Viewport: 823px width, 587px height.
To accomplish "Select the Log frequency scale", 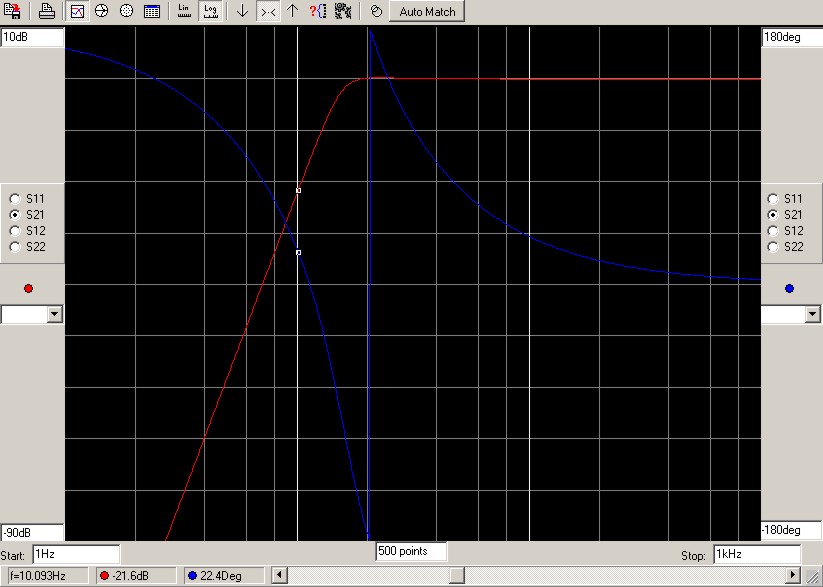I will point(210,11).
